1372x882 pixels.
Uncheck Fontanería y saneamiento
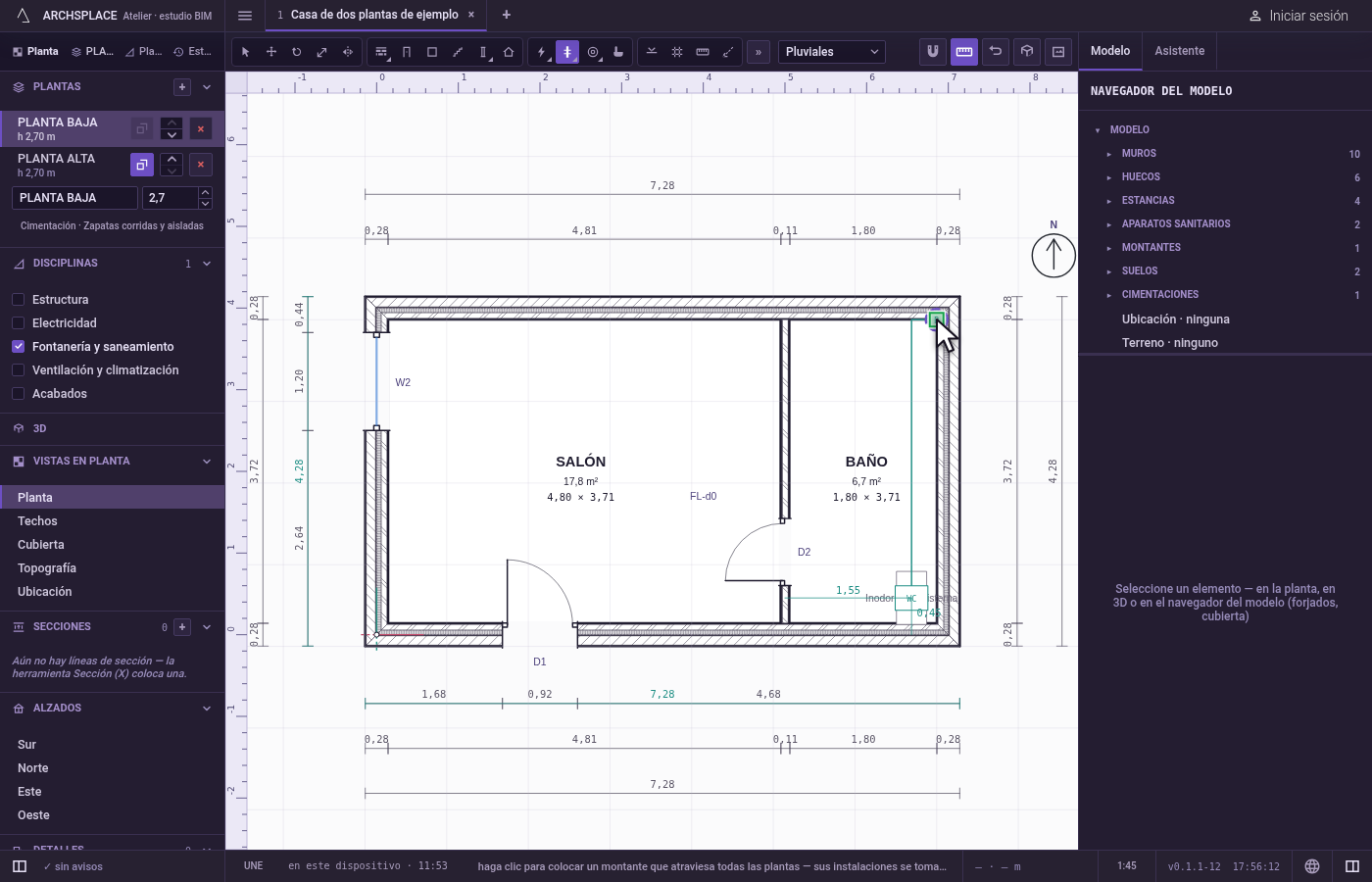click(18, 347)
